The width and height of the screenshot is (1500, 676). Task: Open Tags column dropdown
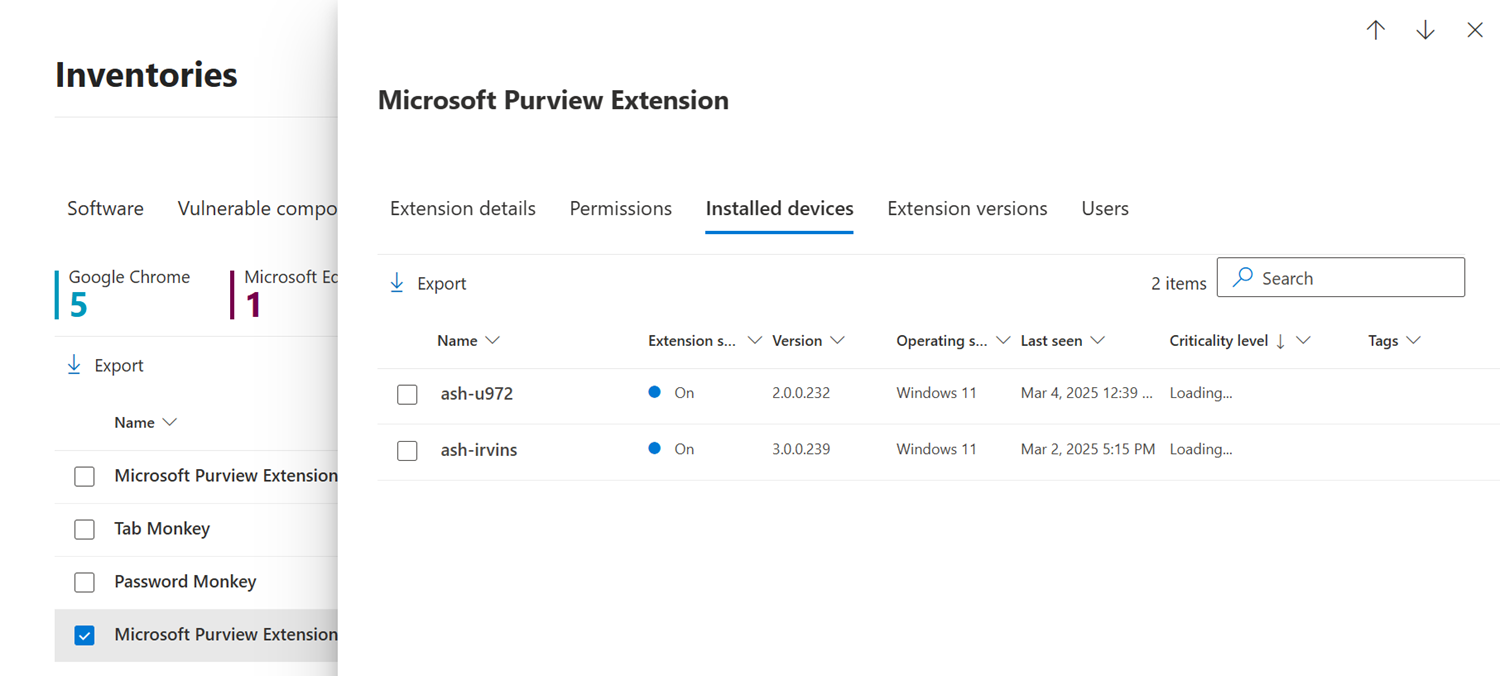pyautogui.click(x=1413, y=341)
